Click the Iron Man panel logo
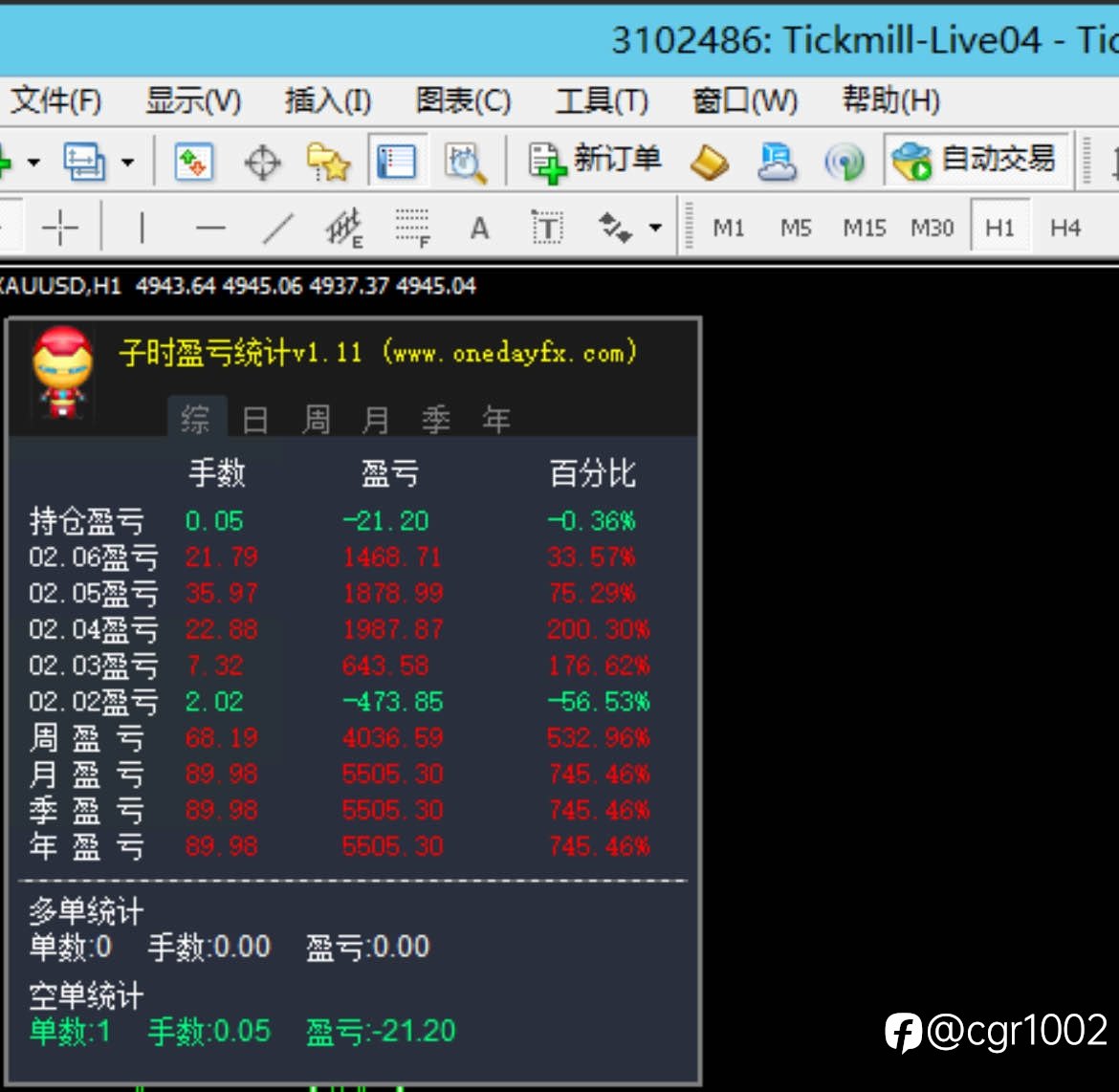1119x1092 pixels. (63, 373)
